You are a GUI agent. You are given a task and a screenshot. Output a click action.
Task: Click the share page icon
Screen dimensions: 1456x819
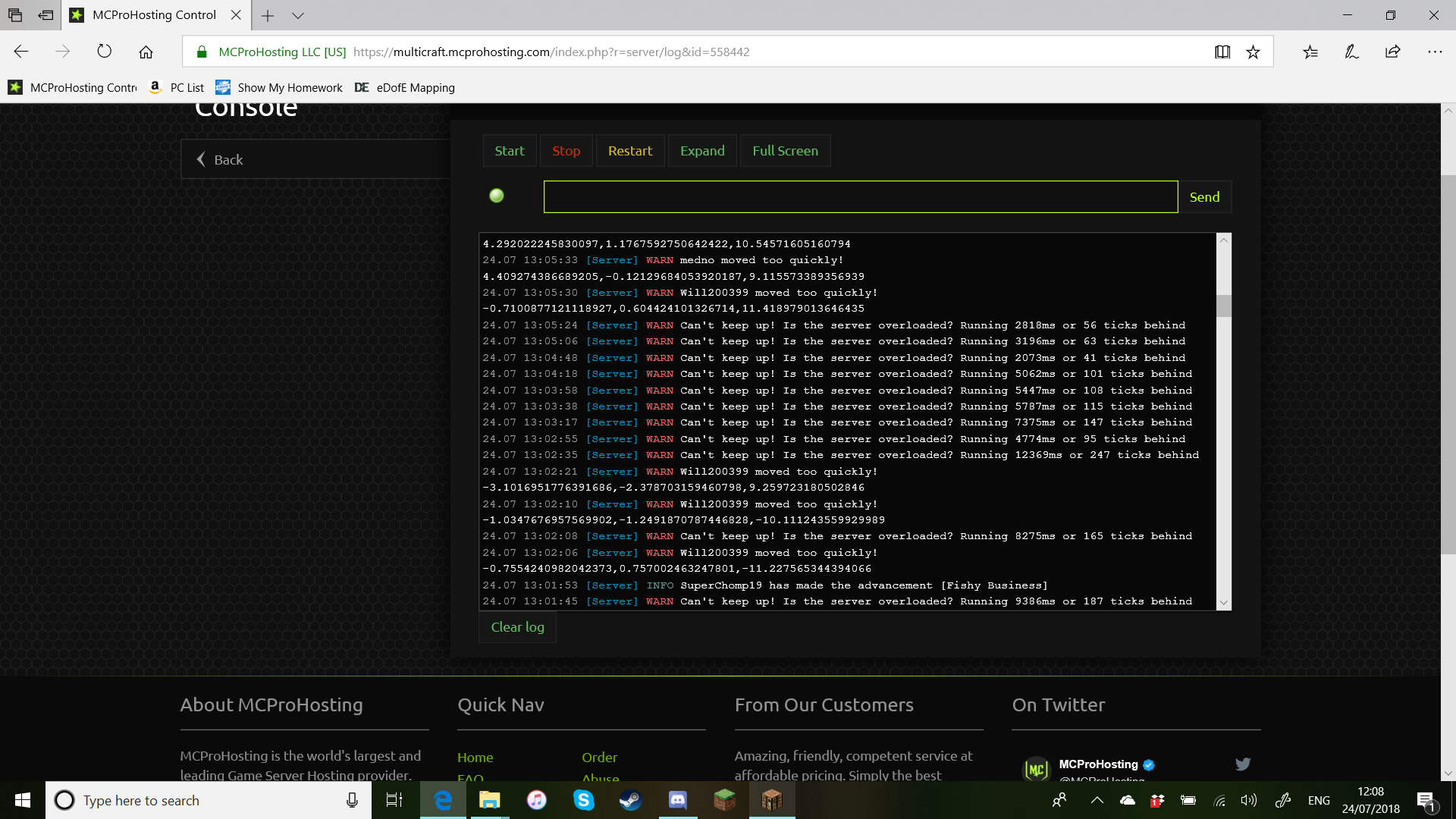1392,52
